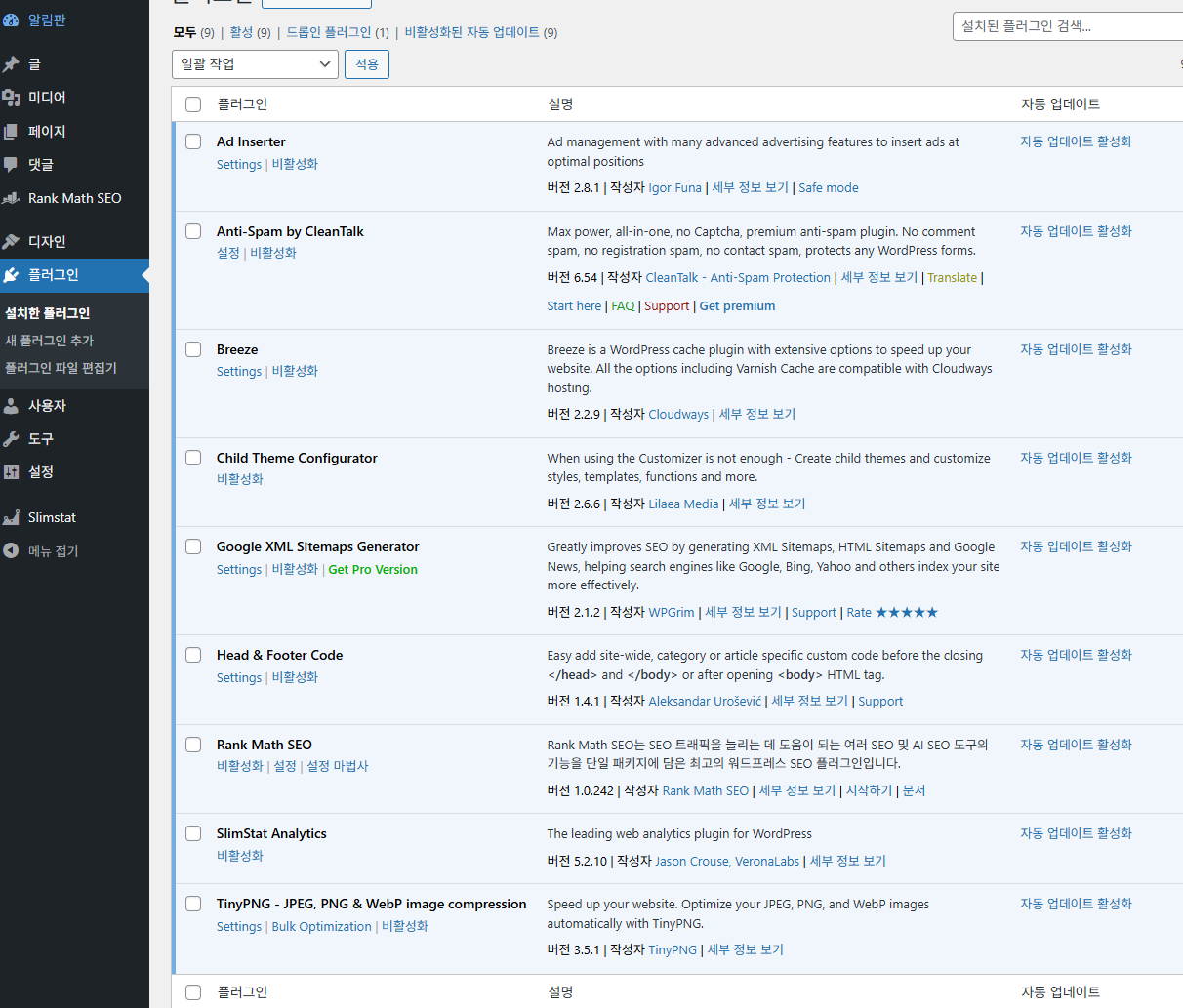Open the 디자인 menu in sidebar
Screen dimensions: 1183x1008
tap(74, 241)
